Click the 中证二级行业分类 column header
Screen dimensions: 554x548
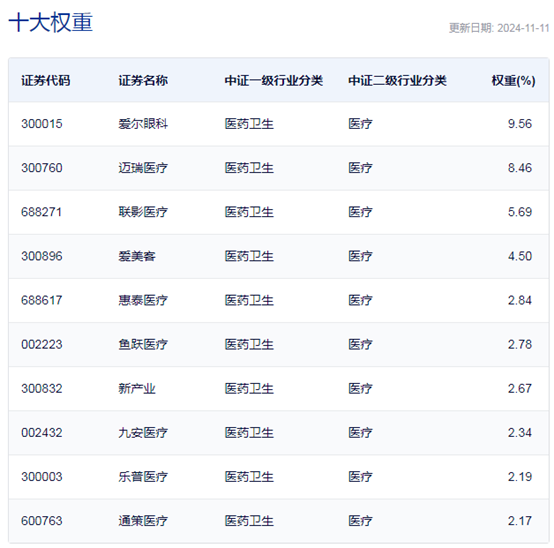click(397, 81)
